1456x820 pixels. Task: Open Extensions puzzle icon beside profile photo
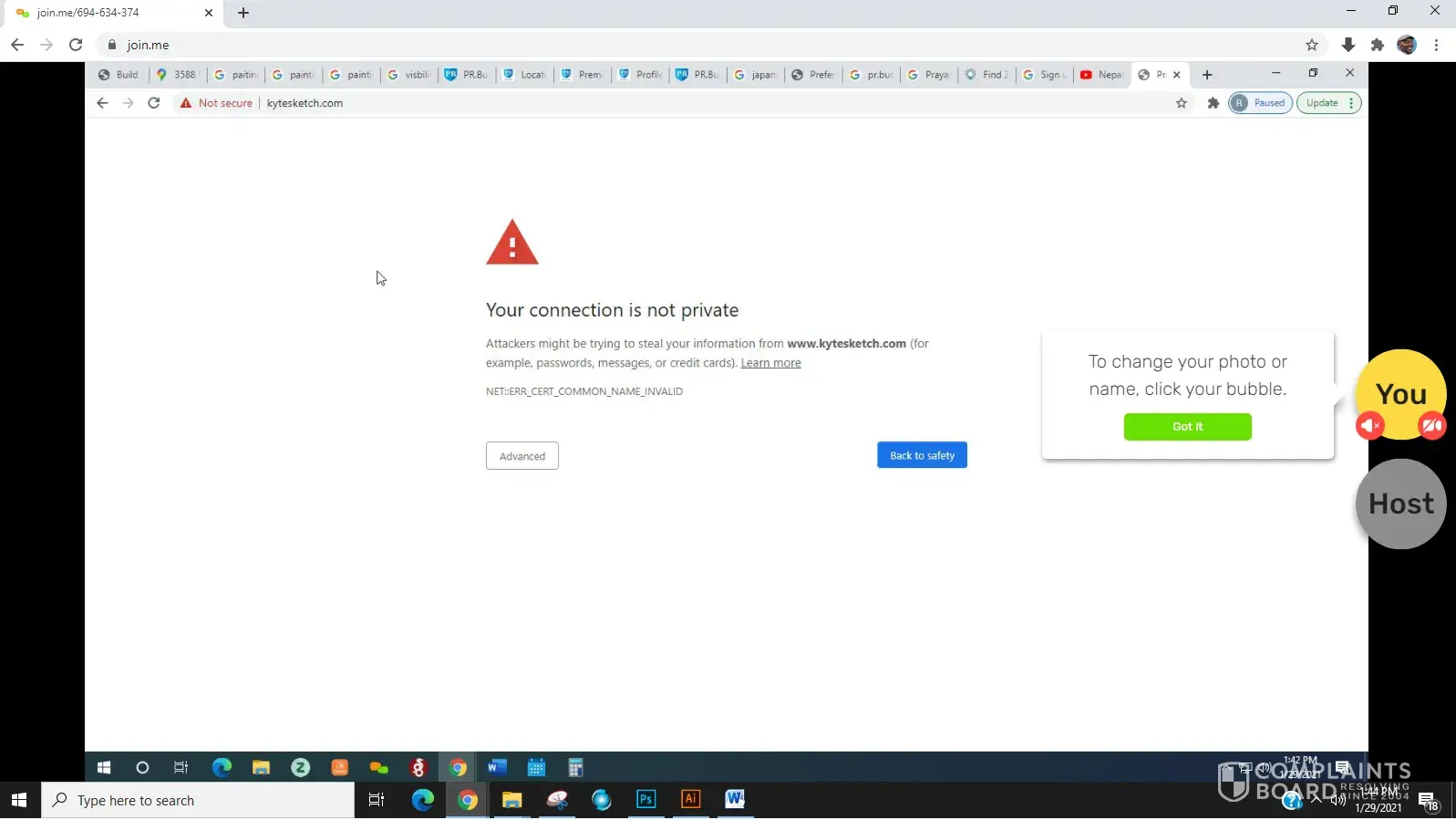(x=1378, y=45)
